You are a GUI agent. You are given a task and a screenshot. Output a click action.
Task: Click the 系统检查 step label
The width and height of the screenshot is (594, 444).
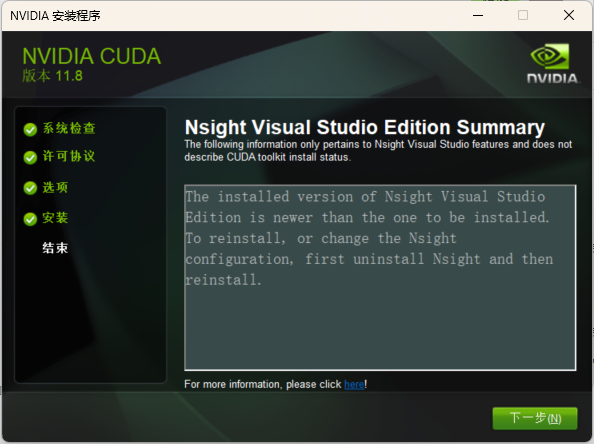(x=69, y=128)
